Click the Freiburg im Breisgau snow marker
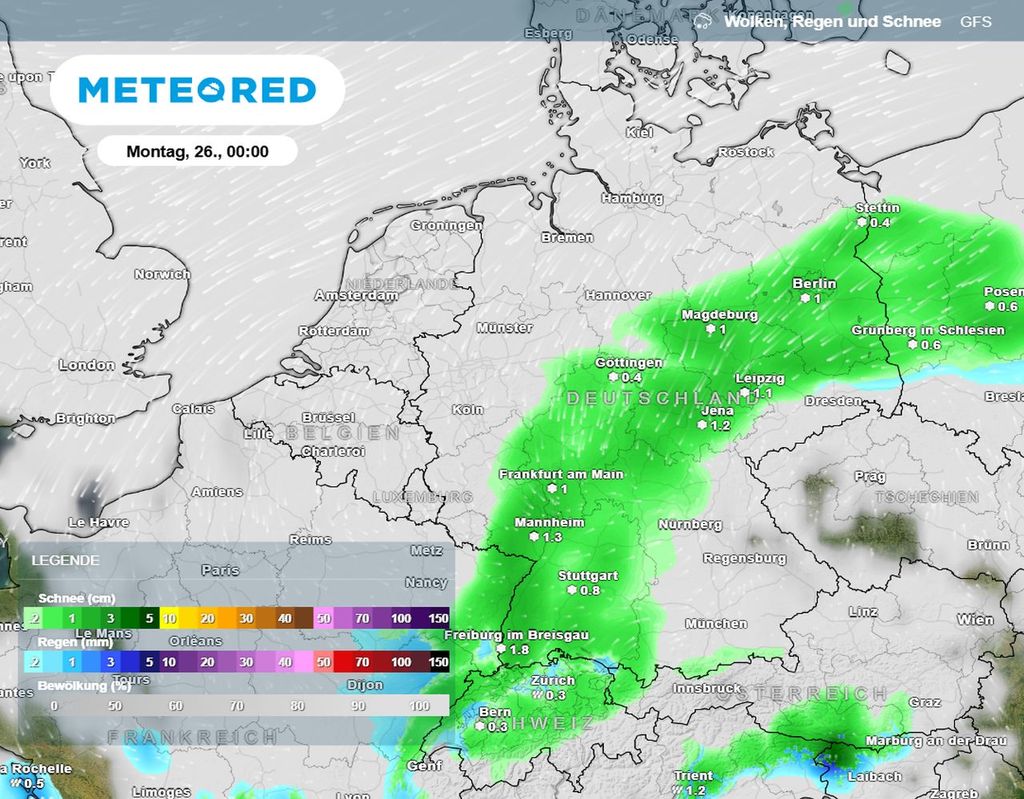Screen dimensions: 1024x799 501,650
